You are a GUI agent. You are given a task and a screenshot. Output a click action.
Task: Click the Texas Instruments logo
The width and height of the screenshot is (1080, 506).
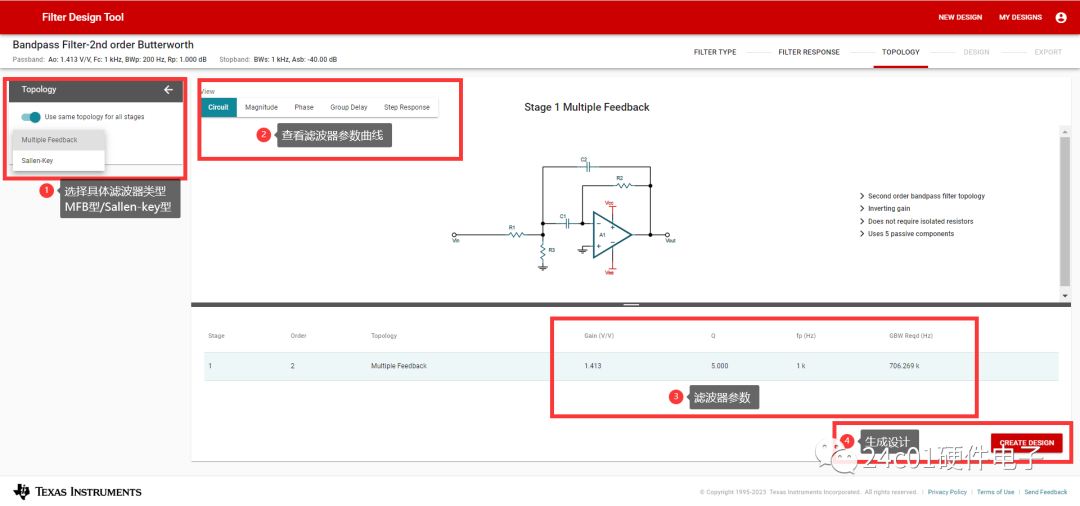(78, 492)
